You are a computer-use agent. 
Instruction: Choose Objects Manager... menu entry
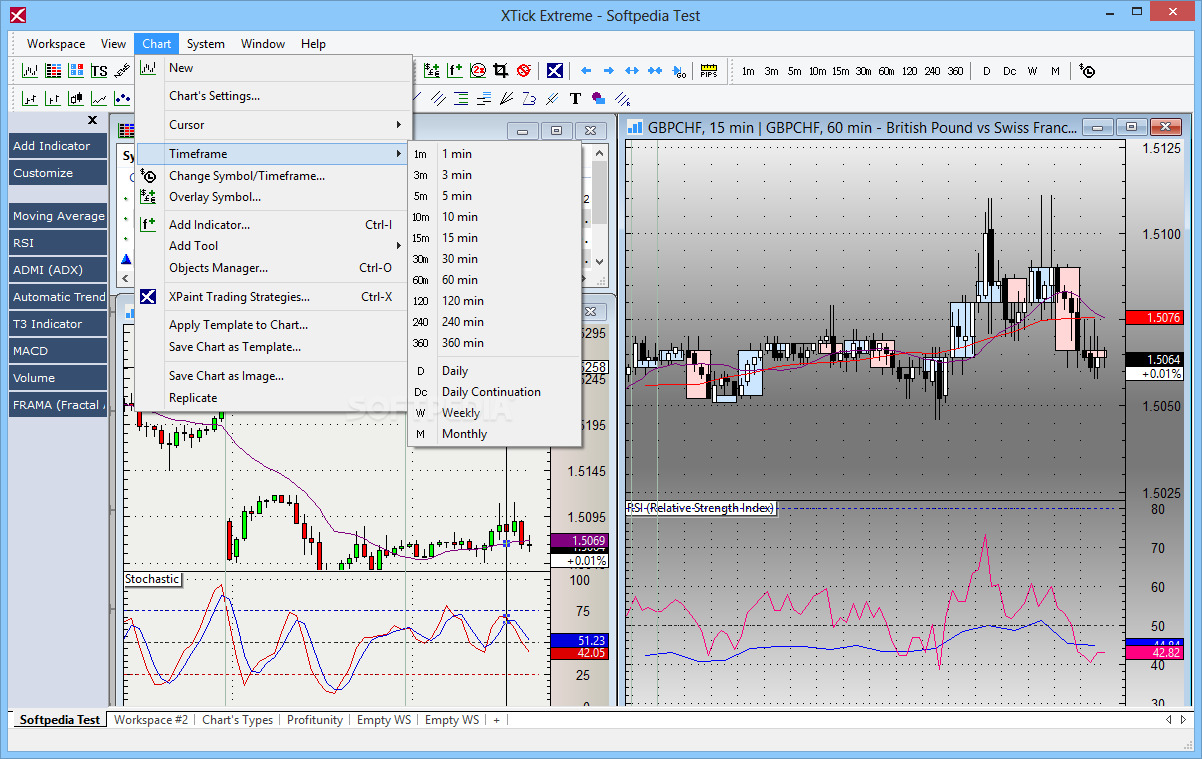tap(274, 268)
